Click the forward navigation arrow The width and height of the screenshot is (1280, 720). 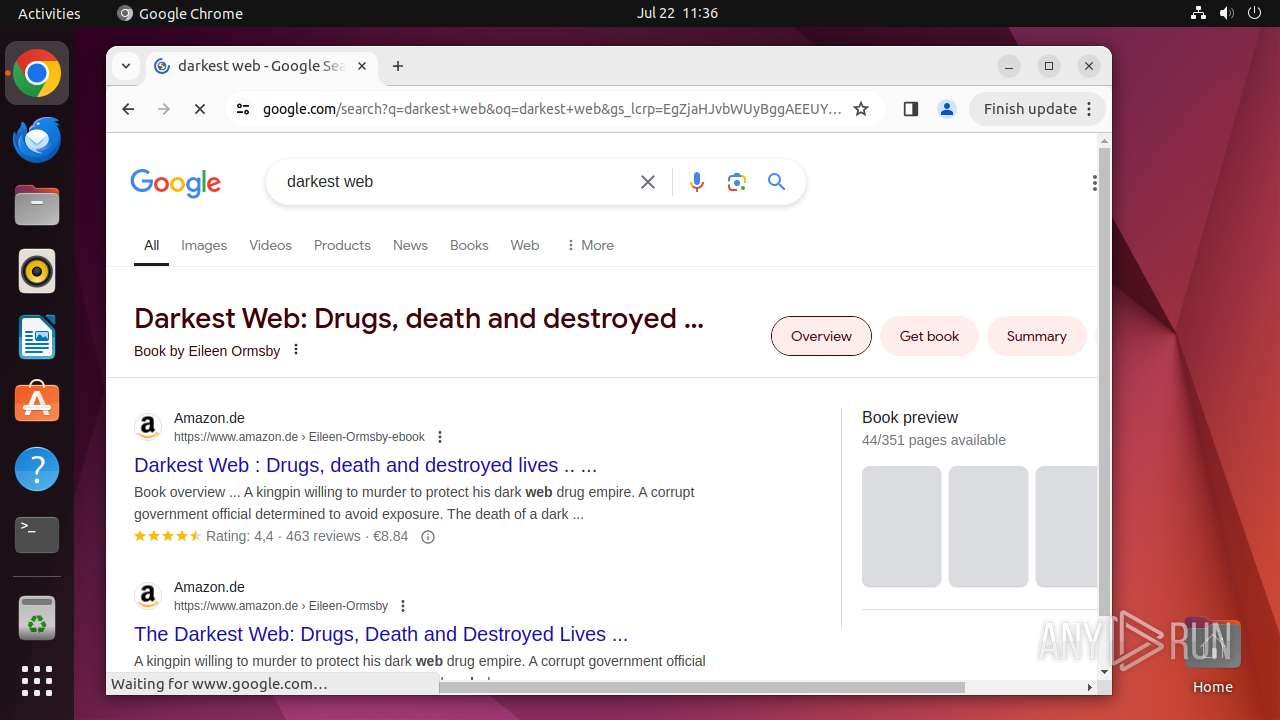point(164,109)
